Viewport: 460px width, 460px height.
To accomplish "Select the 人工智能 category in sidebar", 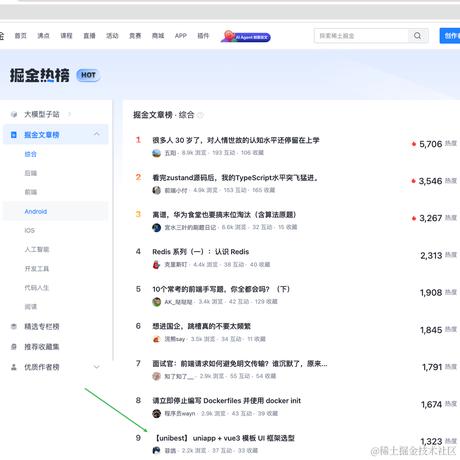I will tap(37, 249).
